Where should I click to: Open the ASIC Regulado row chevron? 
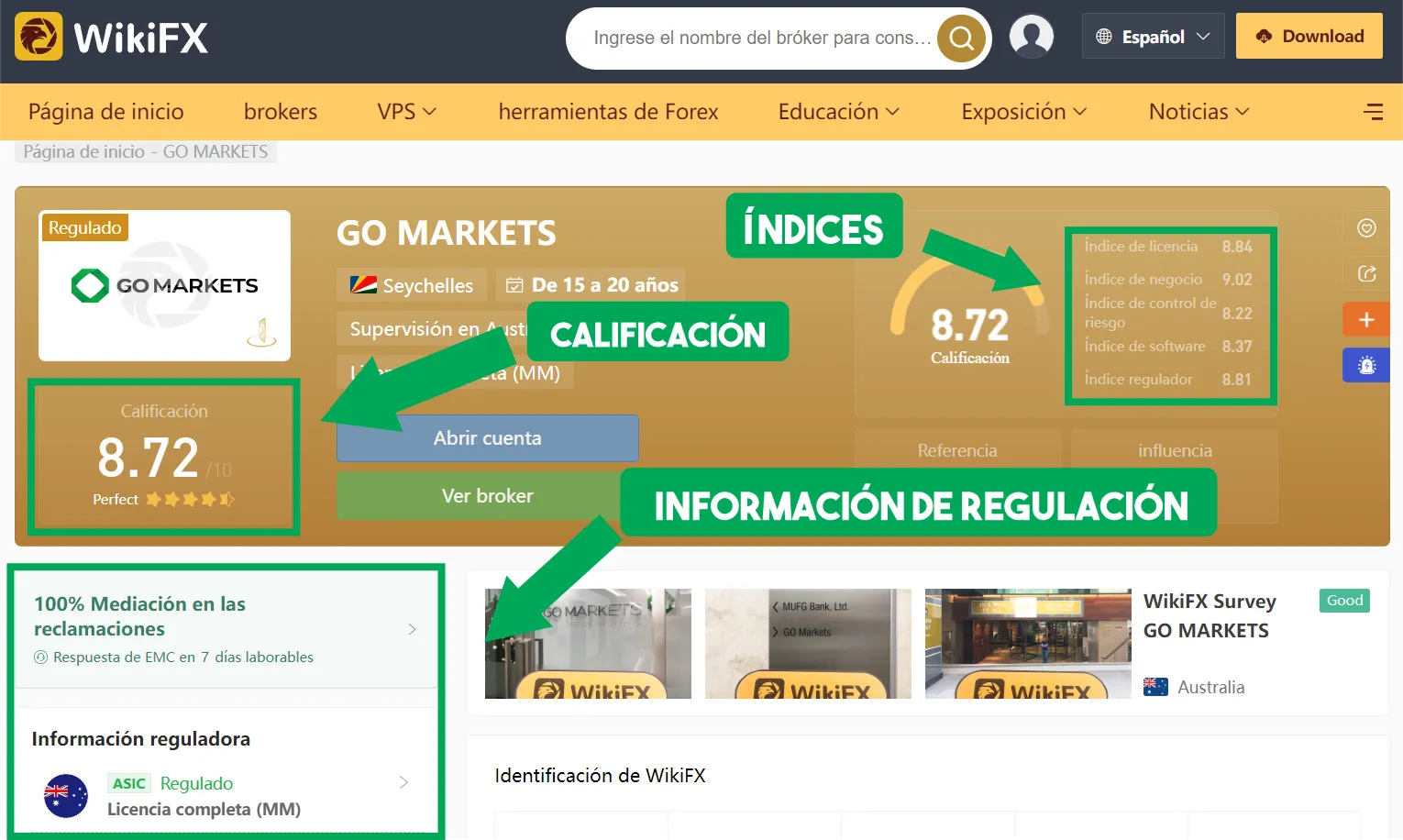[403, 782]
